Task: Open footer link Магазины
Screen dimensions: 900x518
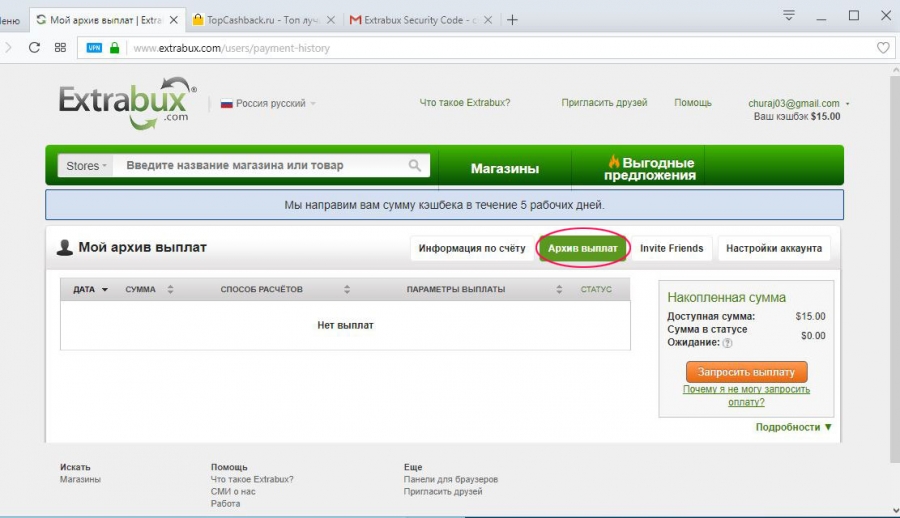Action: [x=80, y=480]
